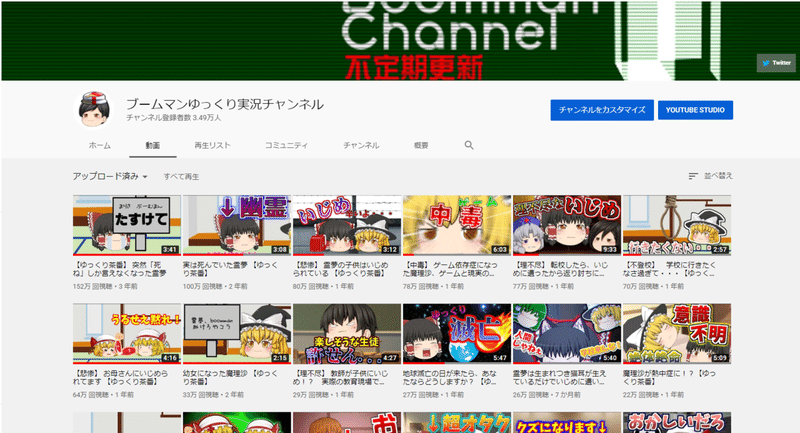Open the 行きたくない video thumbnail
The height and width of the screenshot is (433, 800).
click(677, 225)
